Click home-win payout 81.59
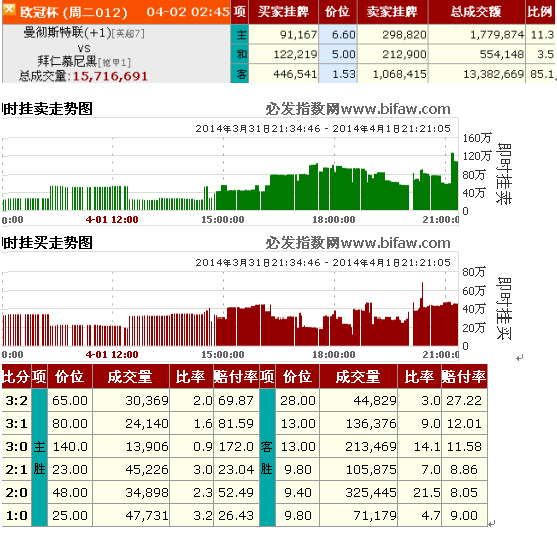This screenshot has width=557, height=533. [236, 424]
